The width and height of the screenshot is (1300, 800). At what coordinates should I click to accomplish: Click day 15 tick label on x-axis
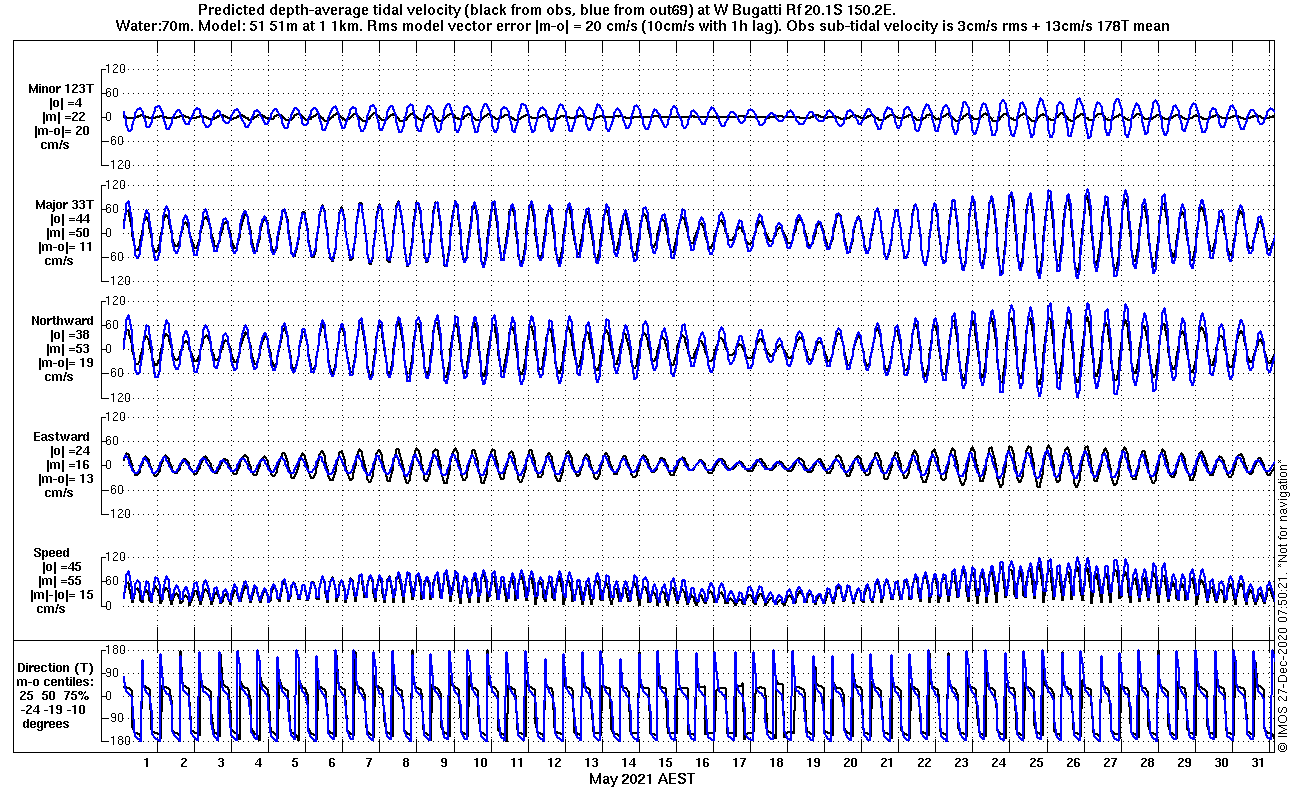(x=665, y=763)
